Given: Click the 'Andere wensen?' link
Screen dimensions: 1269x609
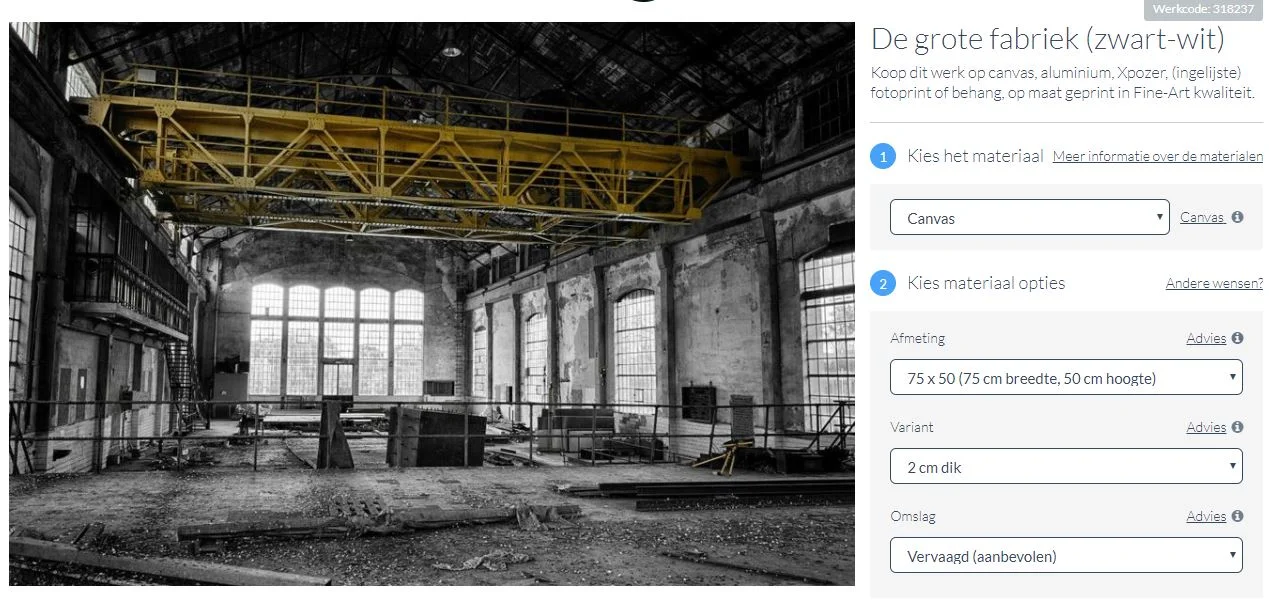Looking at the screenshot, I should click(1214, 283).
